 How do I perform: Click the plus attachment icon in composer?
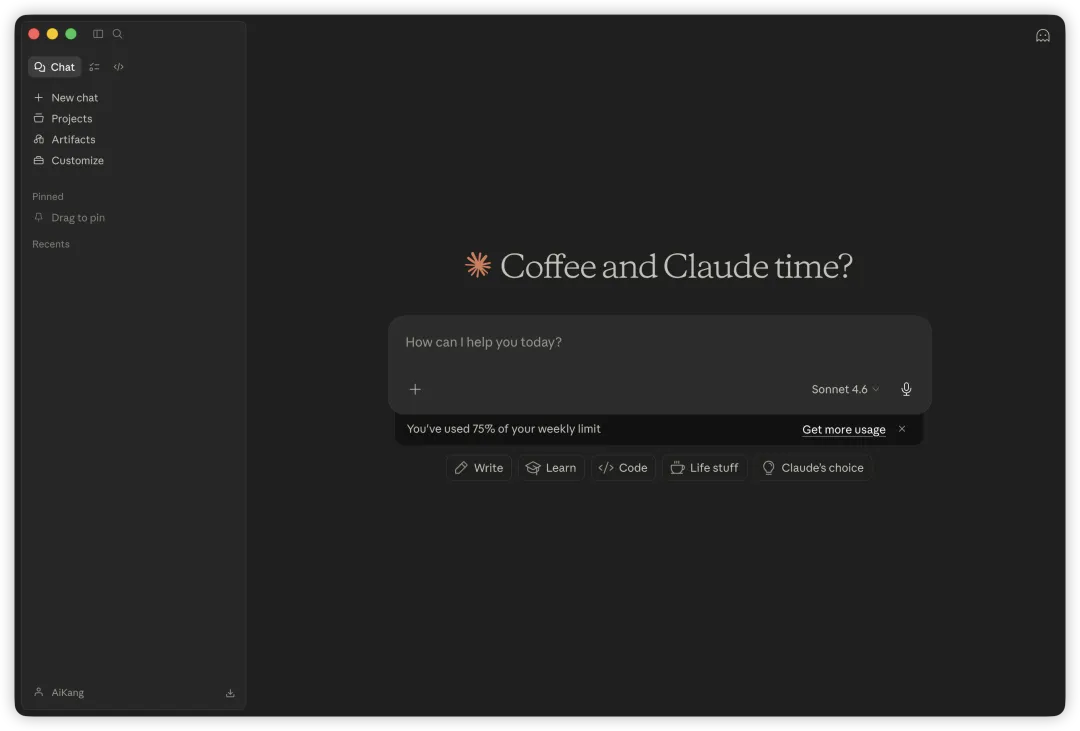(415, 389)
